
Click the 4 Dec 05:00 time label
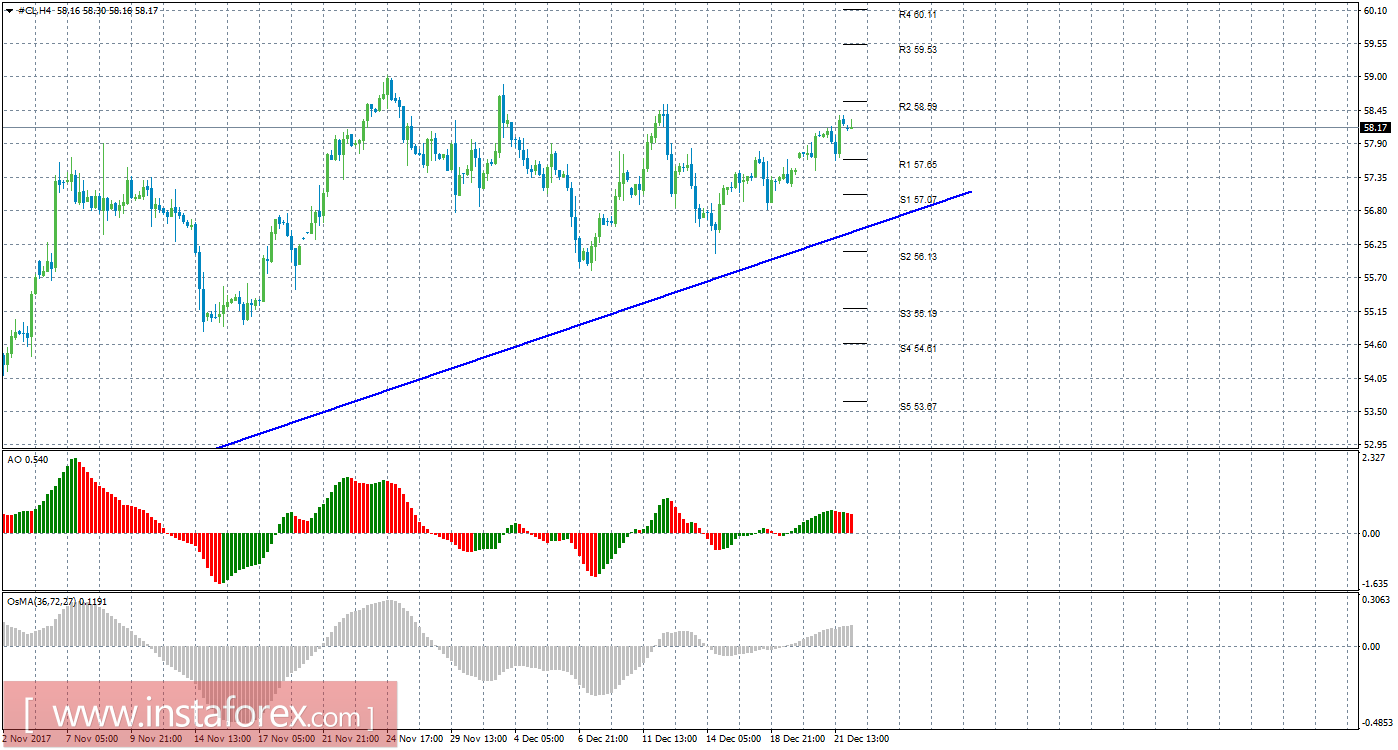[x=539, y=739]
